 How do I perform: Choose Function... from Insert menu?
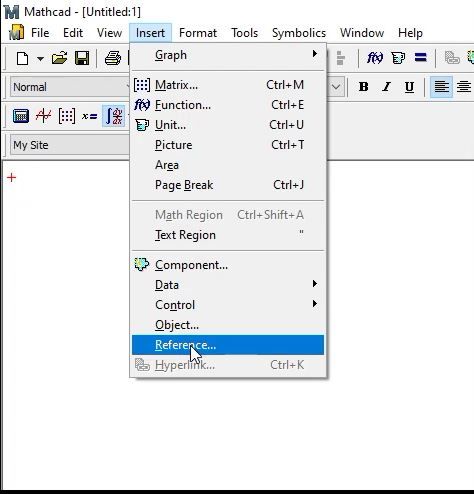pyautogui.click(x=228, y=105)
